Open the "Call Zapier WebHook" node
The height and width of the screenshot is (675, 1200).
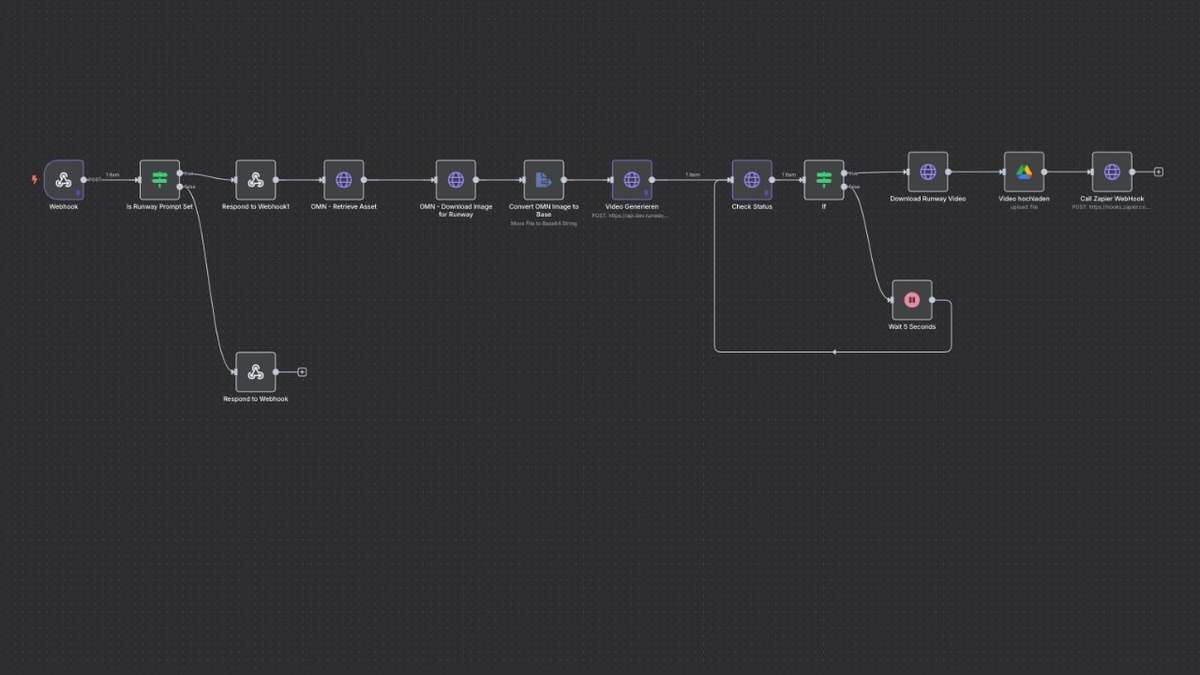tap(1111, 172)
